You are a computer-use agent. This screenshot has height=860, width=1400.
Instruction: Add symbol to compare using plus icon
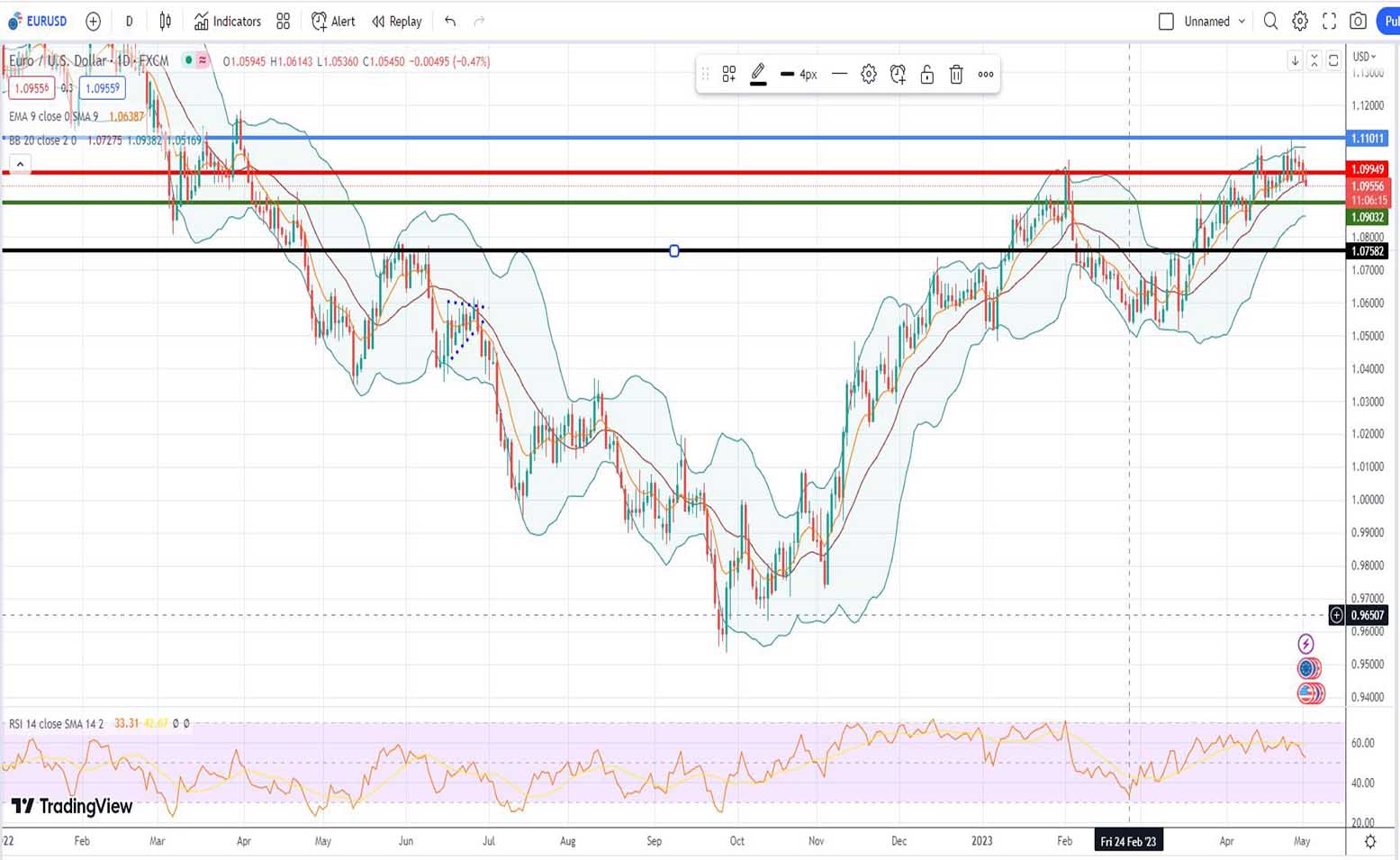point(93,21)
